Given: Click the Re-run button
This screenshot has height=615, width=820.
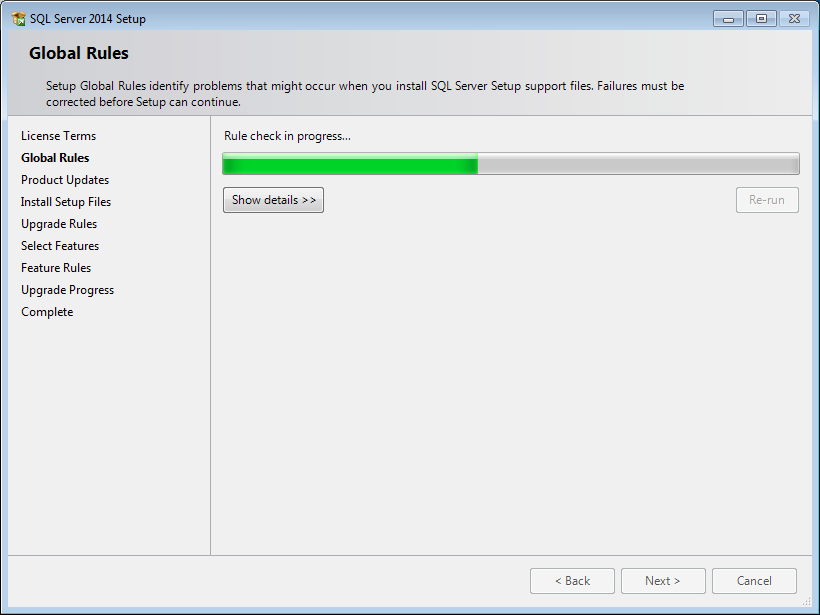Looking at the screenshot, I should (767, 200).
